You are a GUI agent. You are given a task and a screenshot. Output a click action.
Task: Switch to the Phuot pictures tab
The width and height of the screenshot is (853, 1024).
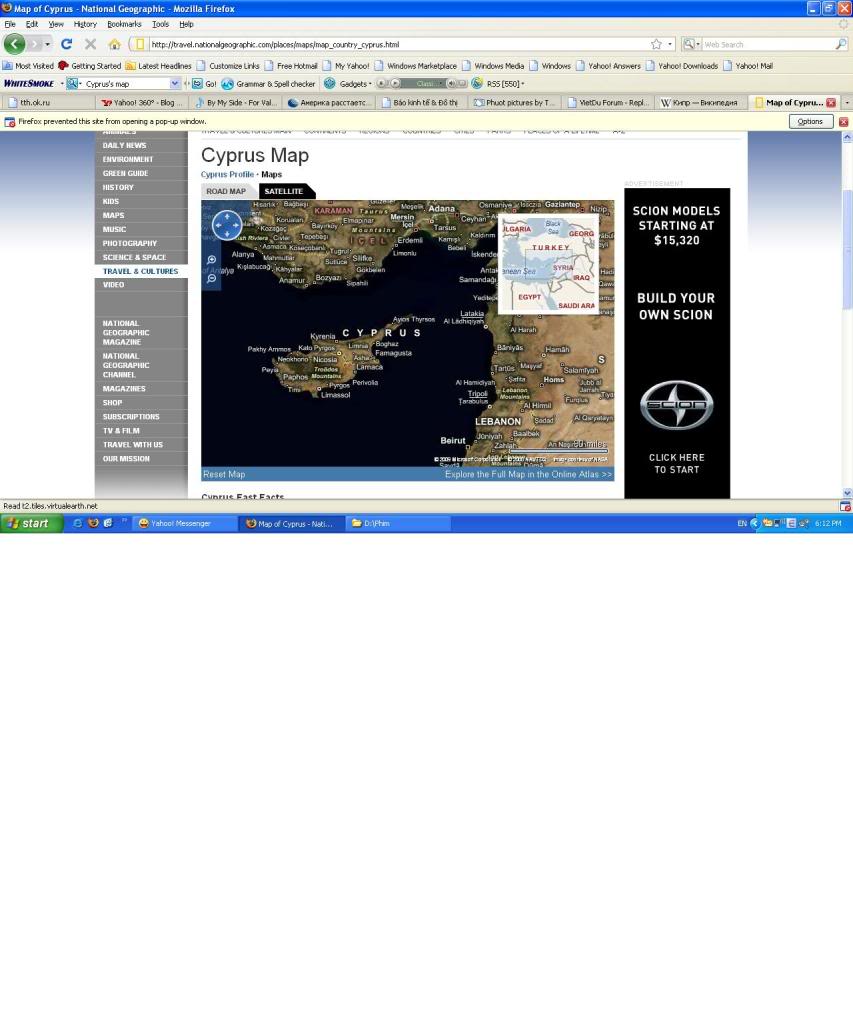pyautogui.click(x=515, y=103)
